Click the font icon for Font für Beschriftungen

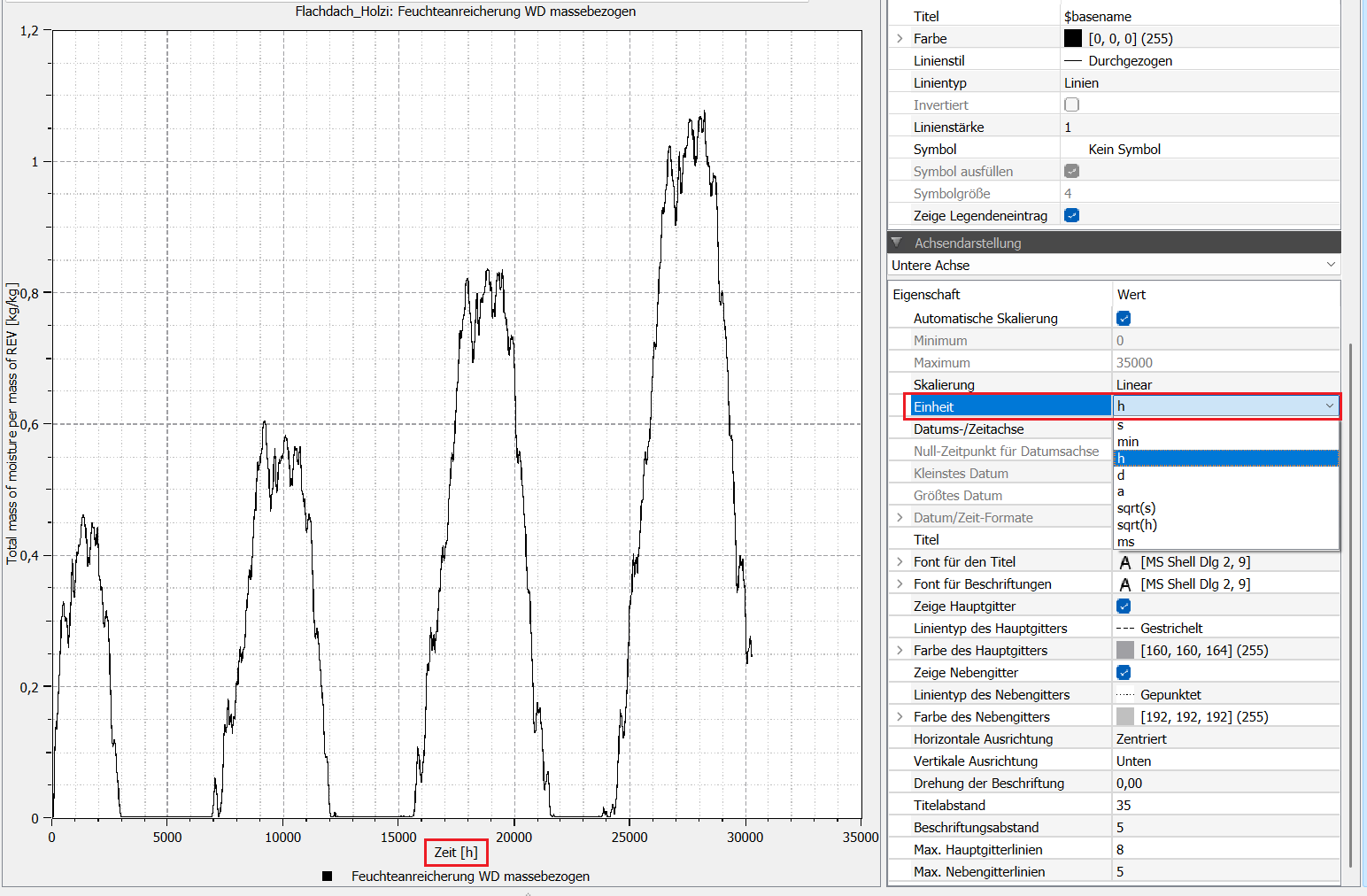pos(1124,584)
